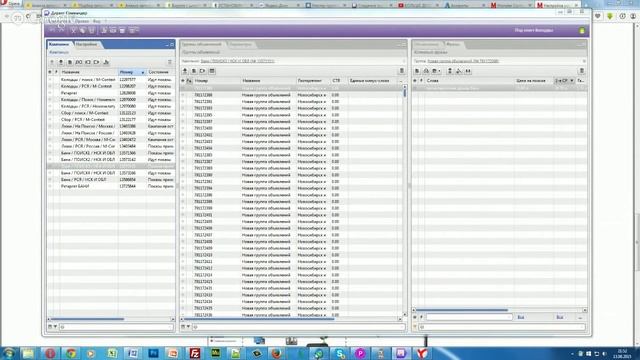Open the dropdown icon in phrases toolbar

436,71
